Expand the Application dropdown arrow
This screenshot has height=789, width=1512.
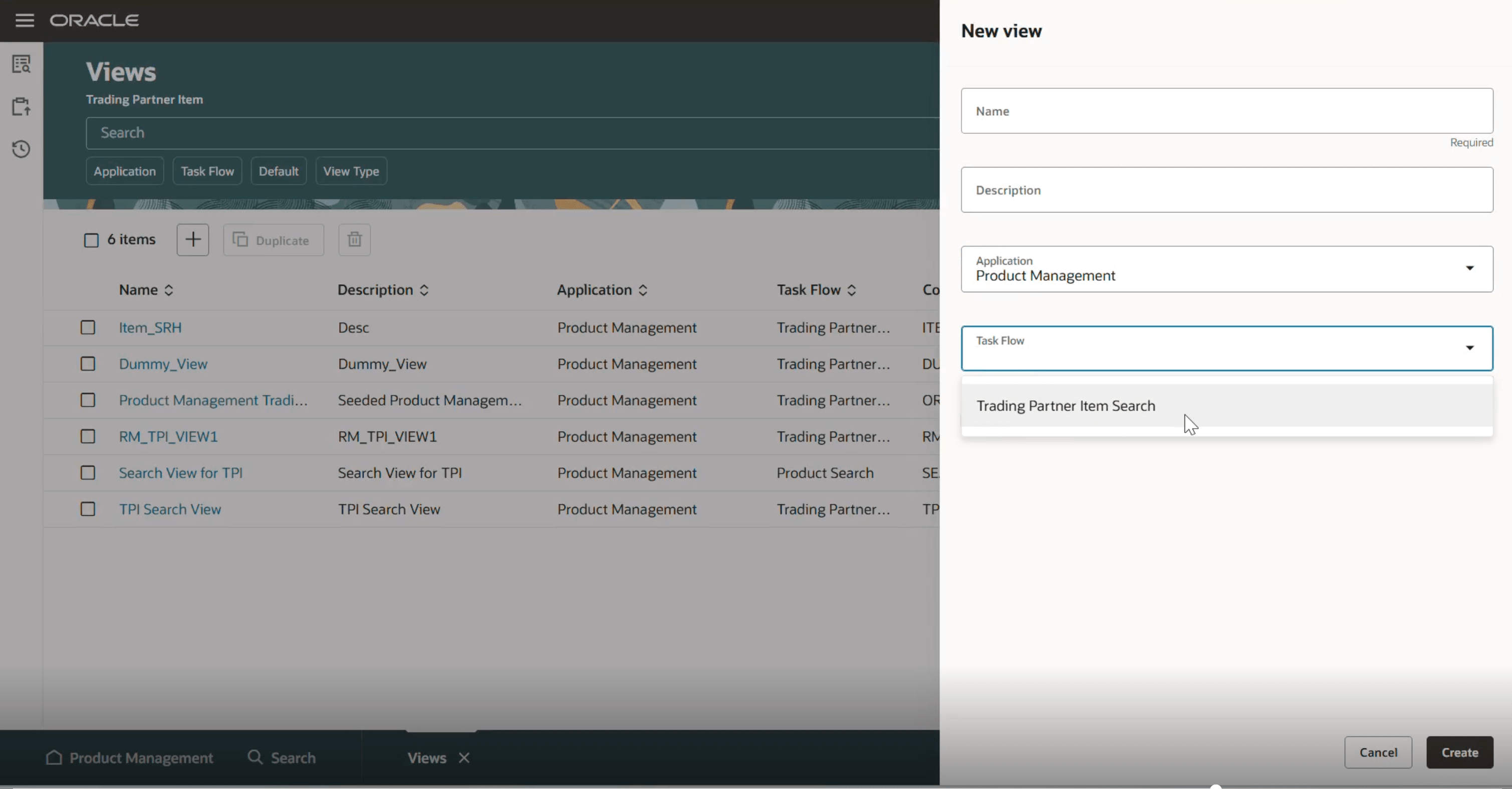[1469, 269]
